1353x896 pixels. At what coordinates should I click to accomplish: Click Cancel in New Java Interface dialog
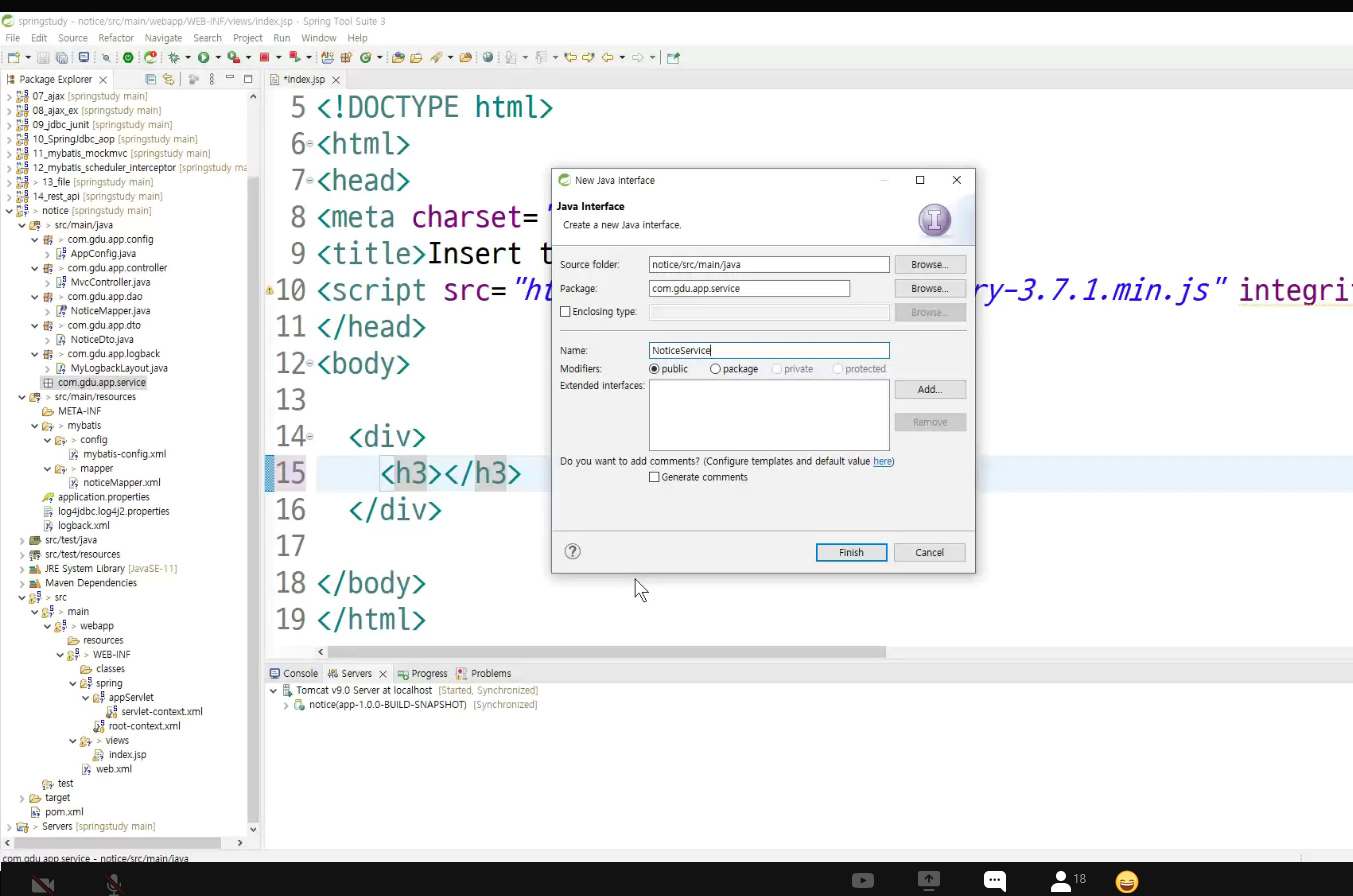pos(929,552)
